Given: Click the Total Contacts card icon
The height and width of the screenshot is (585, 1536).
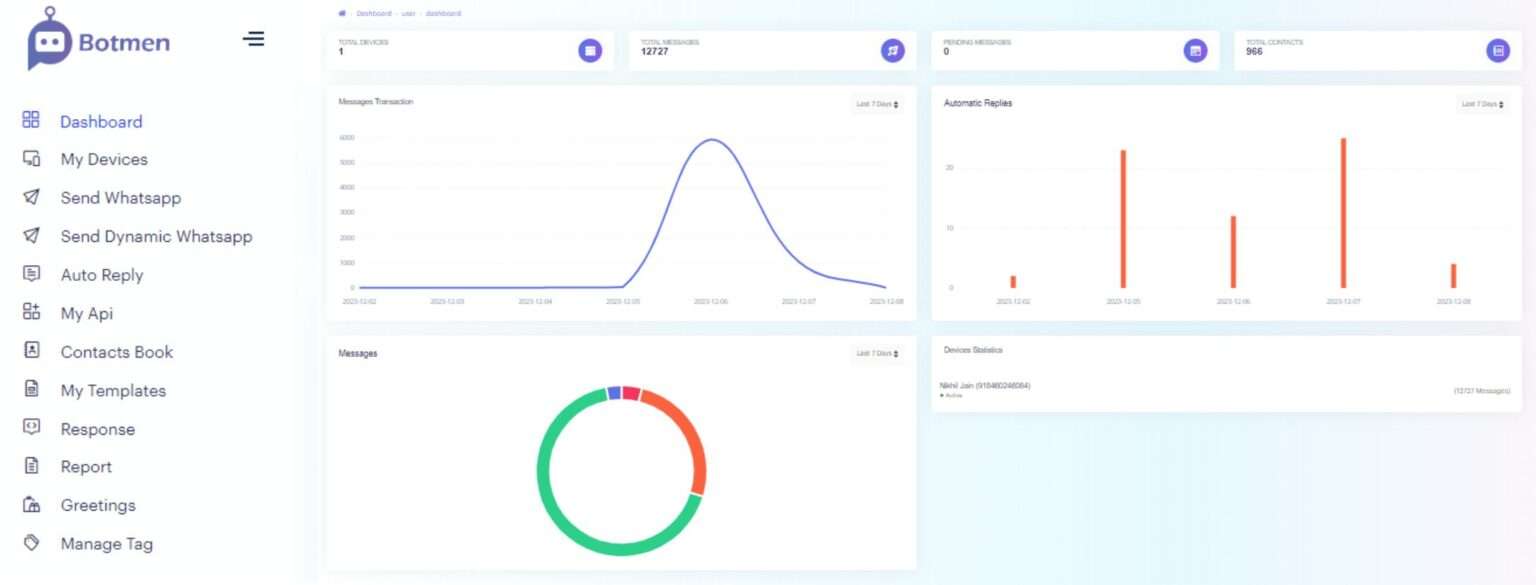Looking at the screenshot, I should tap(1498, 50).
